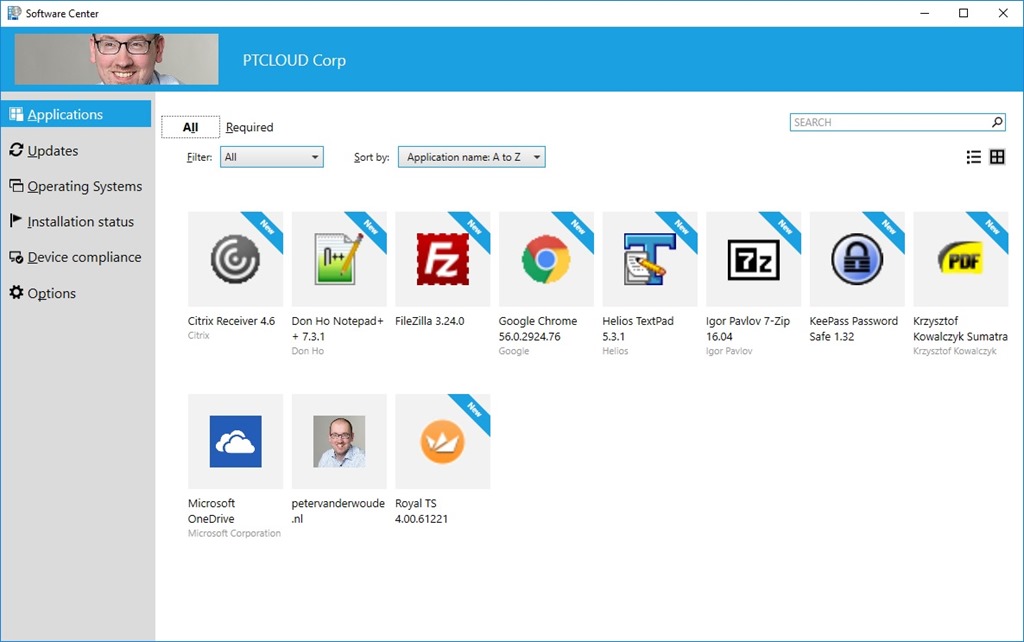
Task: Minimize the Software Center window
Action: point(924,13)
